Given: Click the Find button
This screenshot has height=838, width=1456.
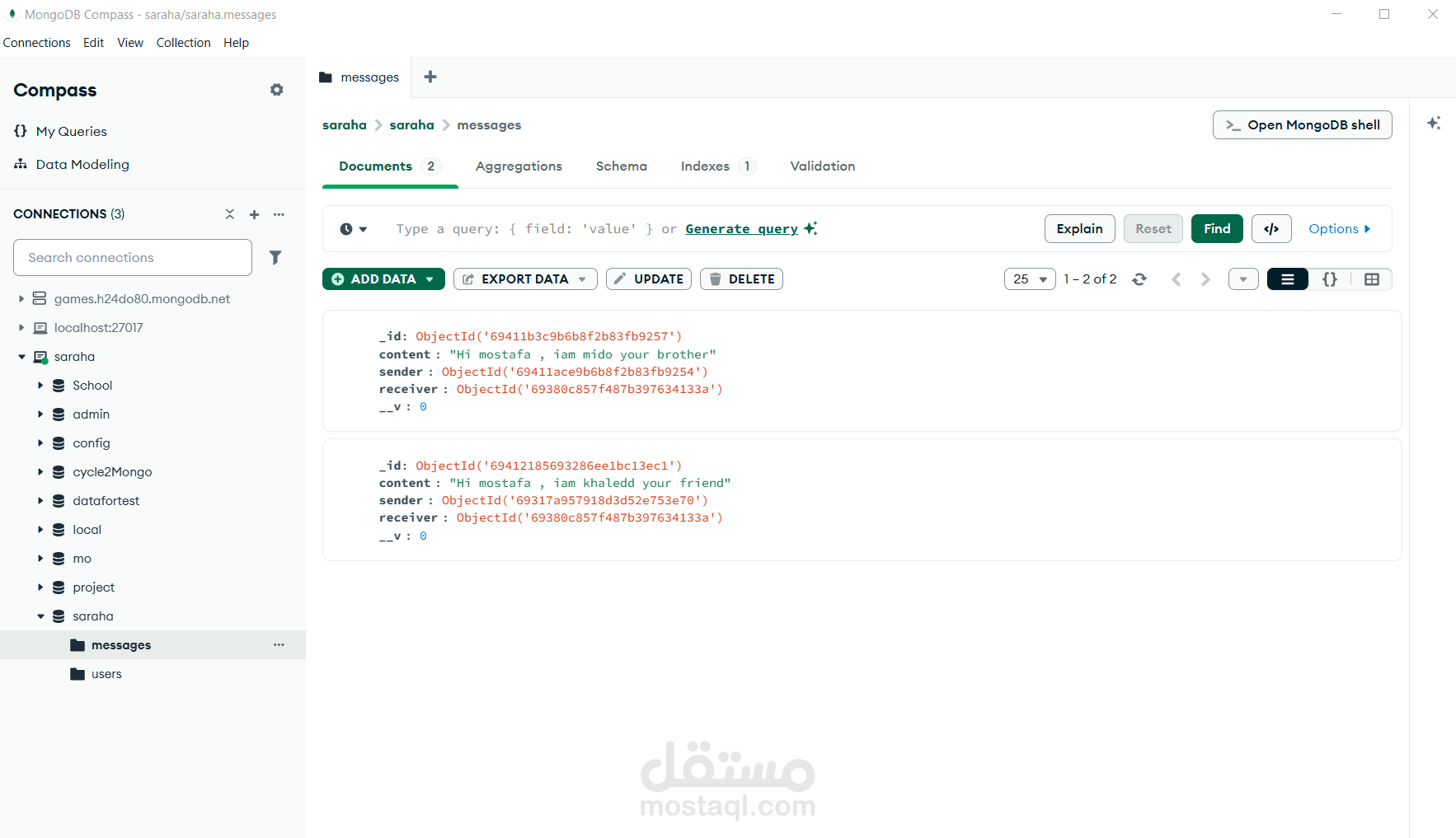Looking at the screenshot, I should 1217,229.
